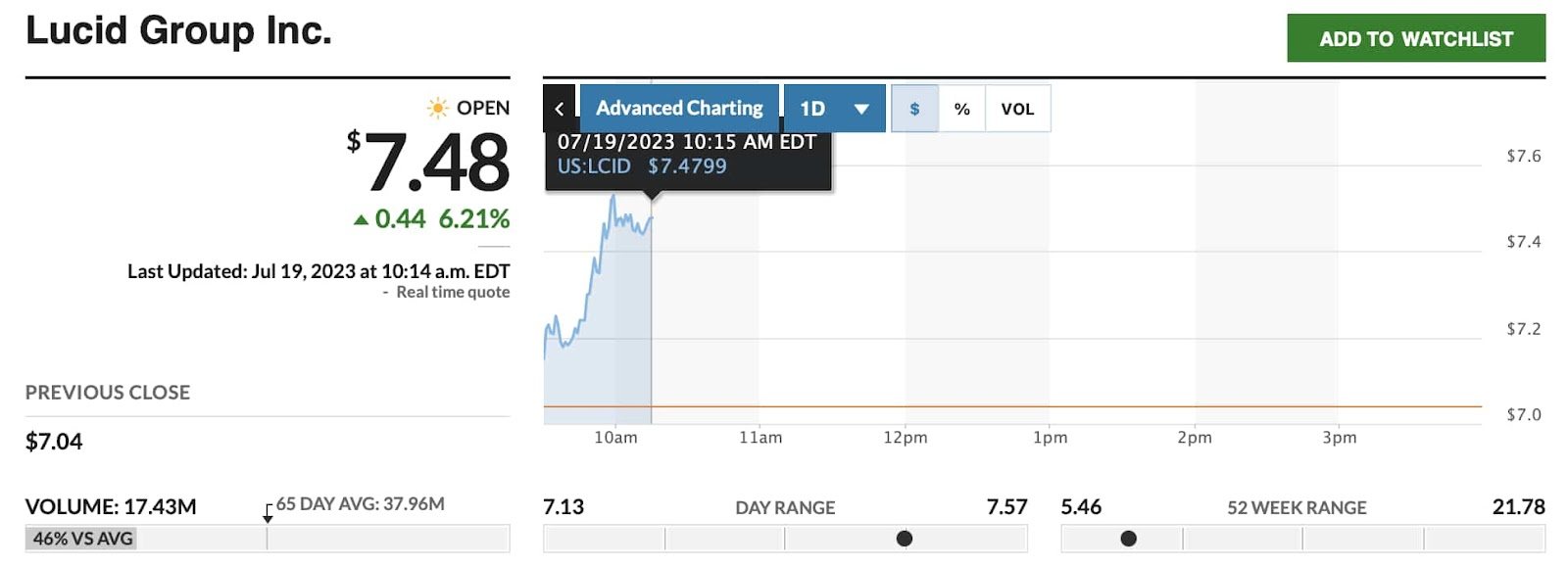Click the Lucid Group Inc. heading
Screen dimensions: 1568x566
[178, 30]
